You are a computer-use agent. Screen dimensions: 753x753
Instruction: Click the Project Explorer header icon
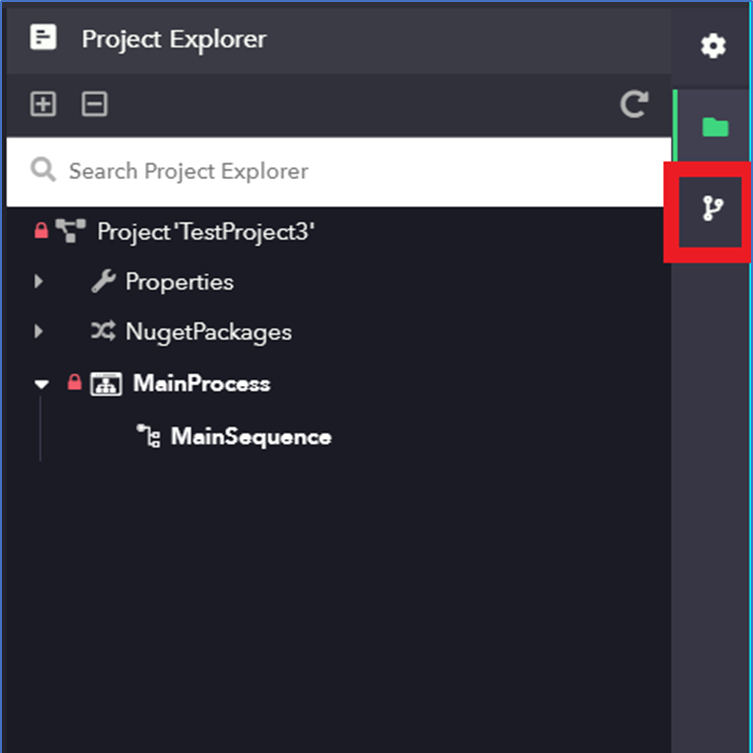43,39
